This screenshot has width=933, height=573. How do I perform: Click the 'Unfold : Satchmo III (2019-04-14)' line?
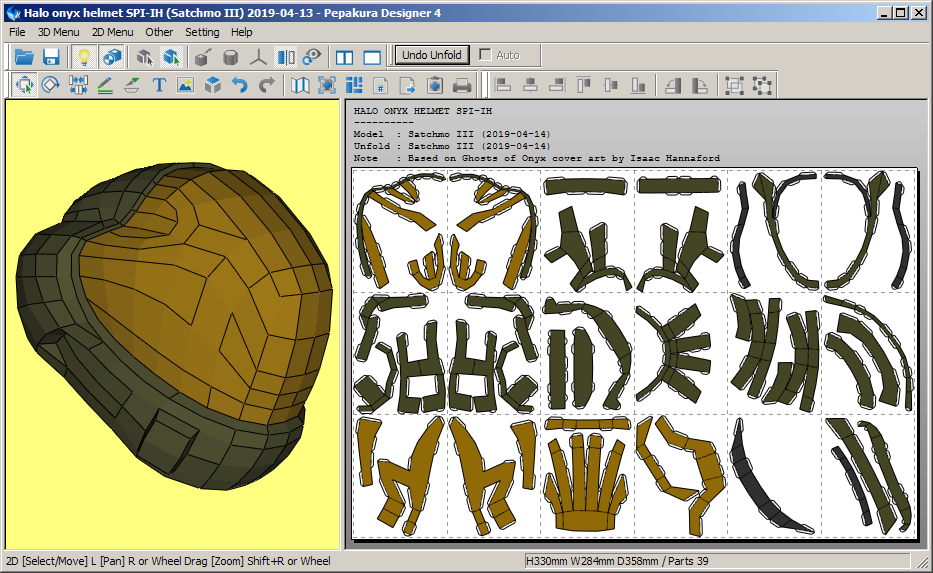pos(452,146)
